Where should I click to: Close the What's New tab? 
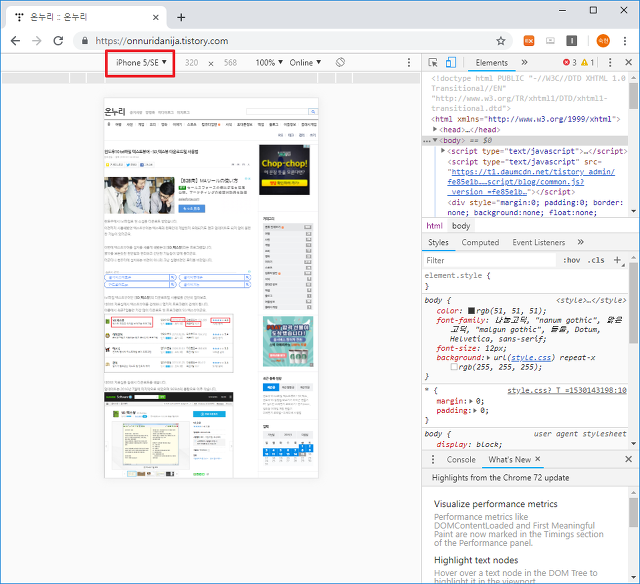click(x=538, y=459)
